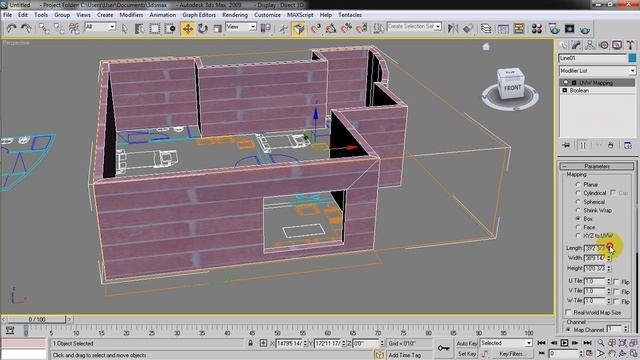The height and width of the screenshot is (360, 640).
Task: Activate the Unlink Selection tool
Action: pos(59,28)
